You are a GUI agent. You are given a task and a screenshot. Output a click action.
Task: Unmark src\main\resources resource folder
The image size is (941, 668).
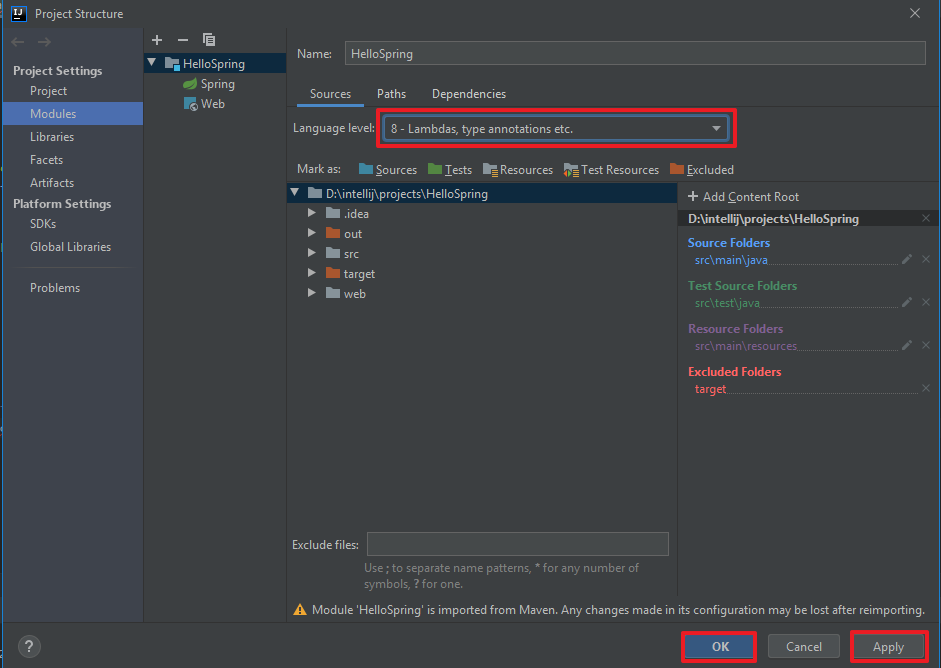point(926,345)
